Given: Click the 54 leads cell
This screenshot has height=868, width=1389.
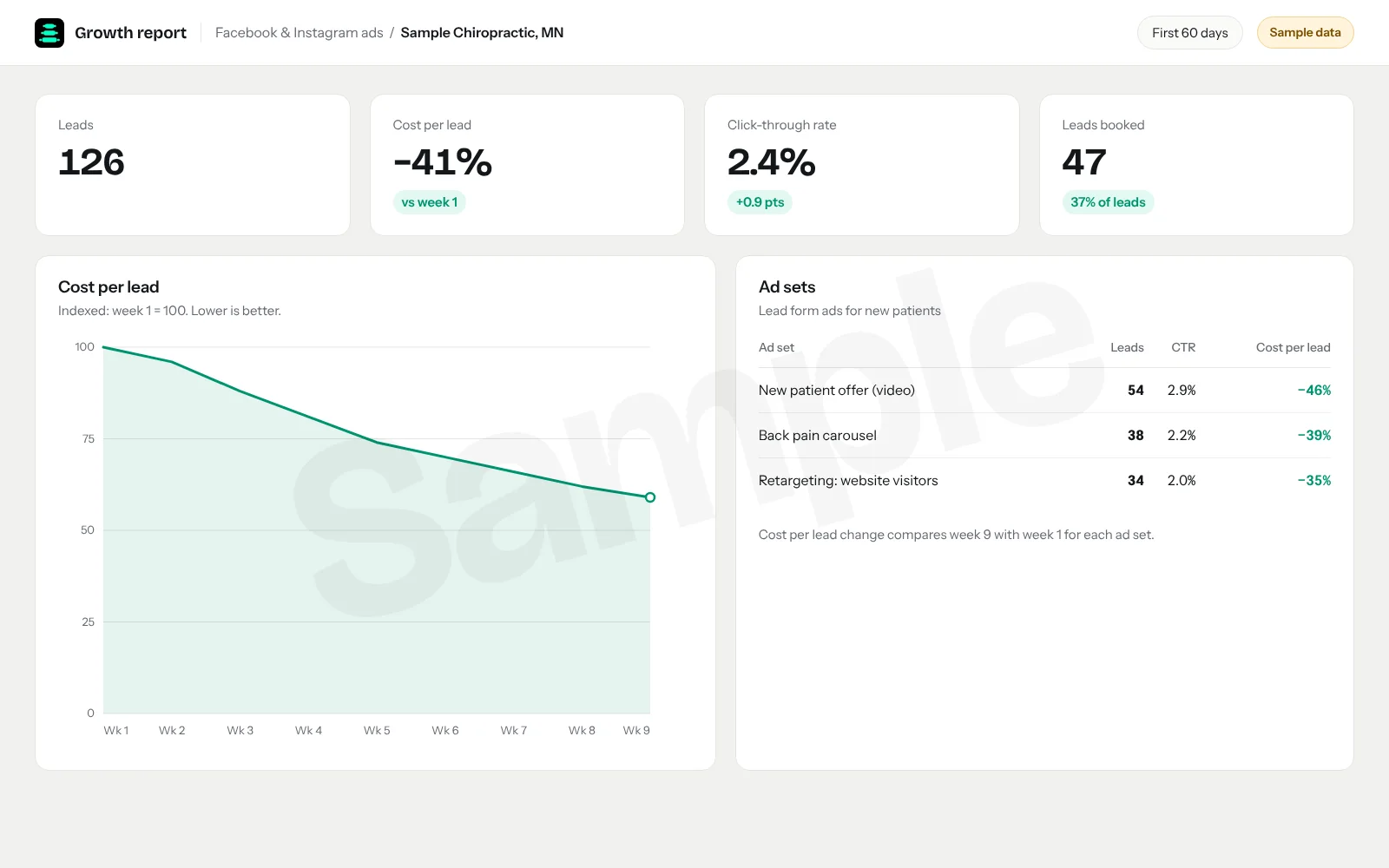Looking at the screenshot, I should 1136,391.
